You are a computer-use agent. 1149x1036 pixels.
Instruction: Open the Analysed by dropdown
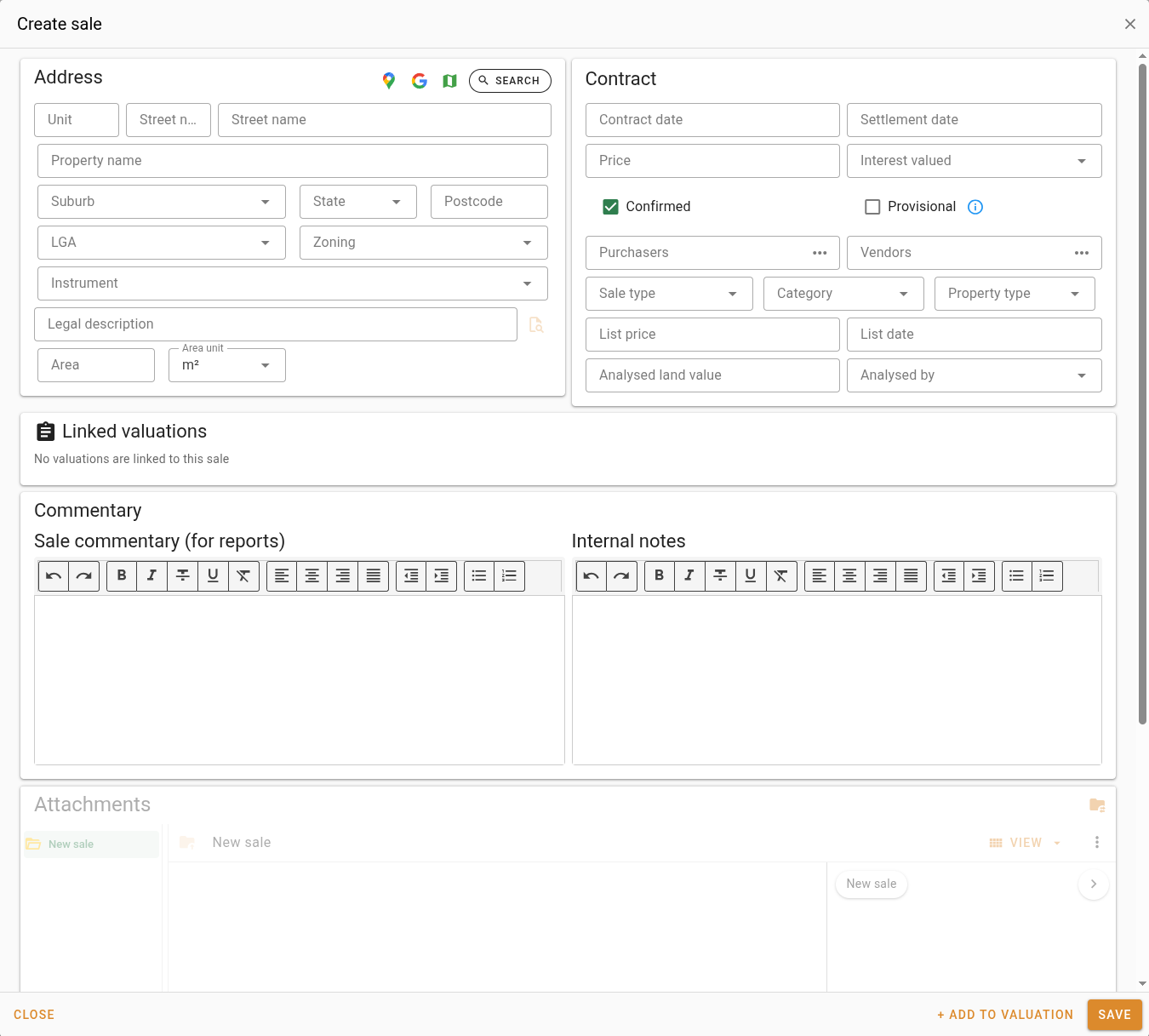pyautogui.click(x=975, y=375)
